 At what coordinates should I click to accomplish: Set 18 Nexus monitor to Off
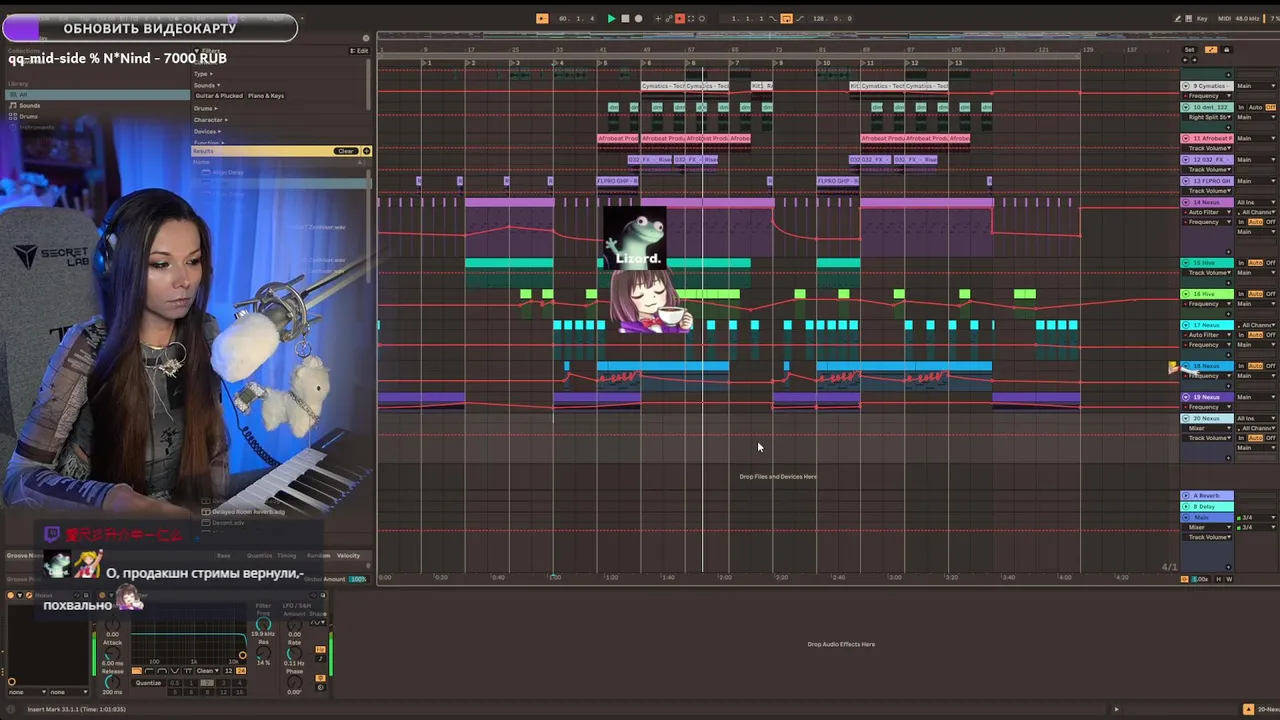click(x=1271, y=366)
